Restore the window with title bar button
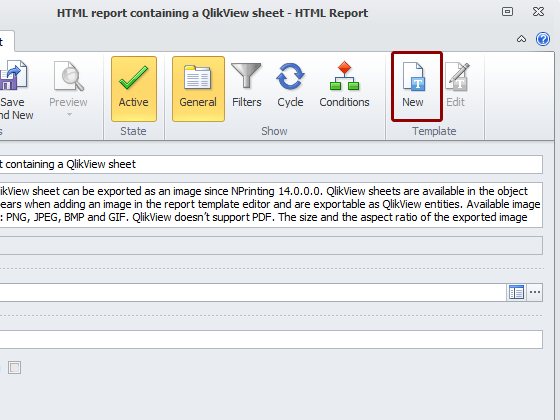 pyautogui.click(x=507, y=12)
